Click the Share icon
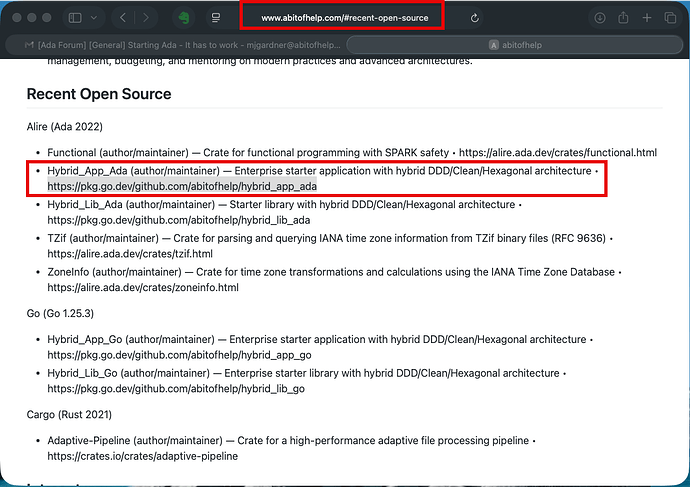 [623, 18]
